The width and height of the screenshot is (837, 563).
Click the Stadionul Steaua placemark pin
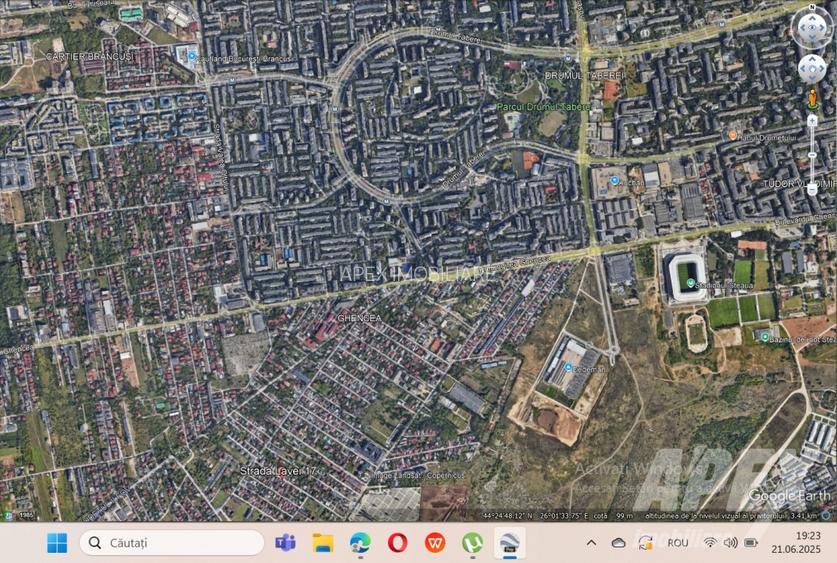pos(691,283)
